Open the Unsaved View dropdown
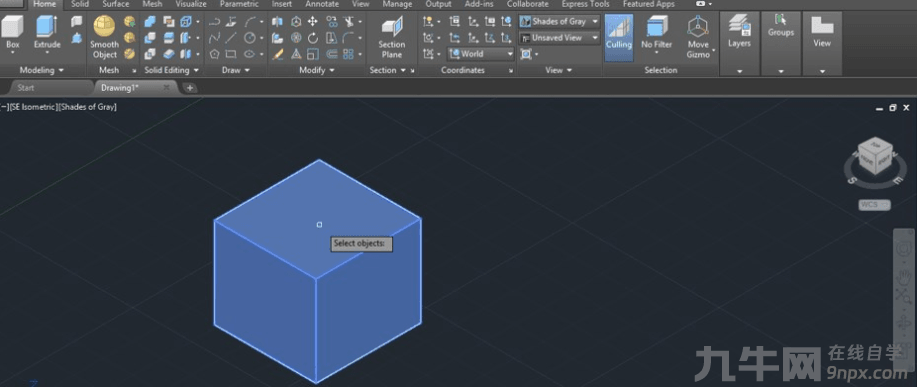This screenshot has height=387, width=917. pos(559,37)
